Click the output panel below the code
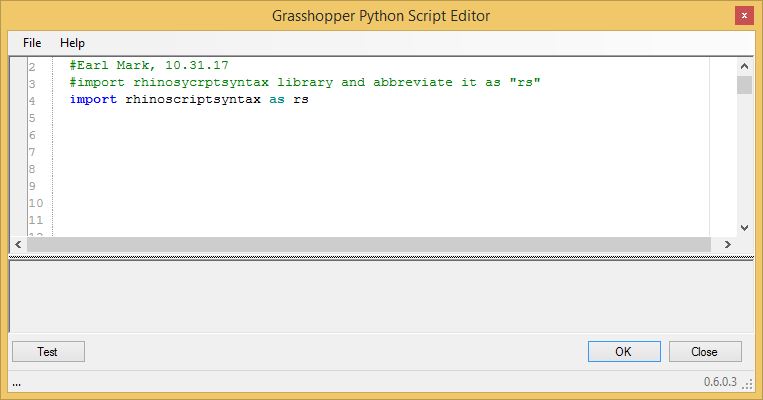 pyautogui.click(x=381, y=297)
